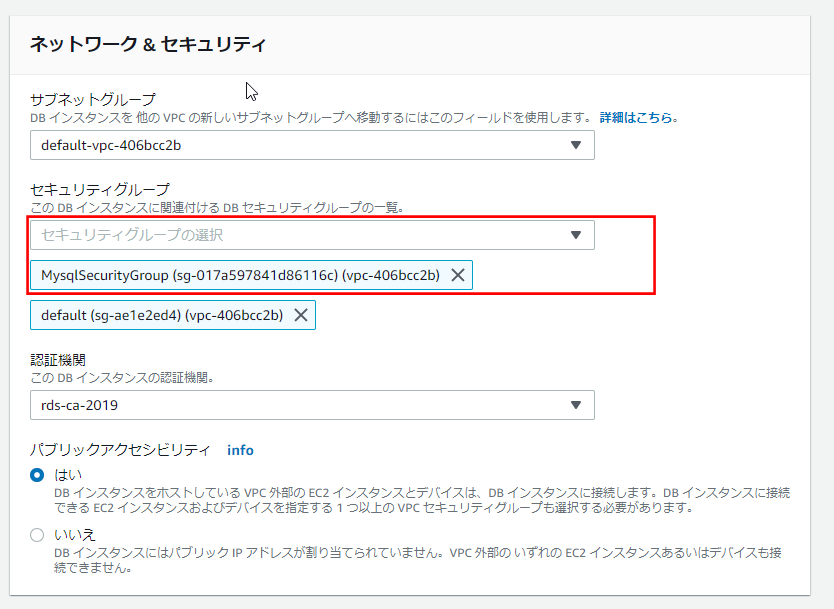Click the パブリックアクセシビリティ label
Viewport: 834px width, 609px height.
pyautogui.click(x=120, y=450)
